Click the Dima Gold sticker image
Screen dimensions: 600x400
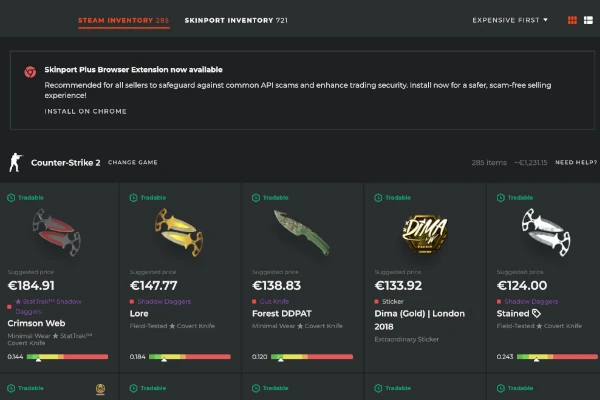(x=424, y=233)
